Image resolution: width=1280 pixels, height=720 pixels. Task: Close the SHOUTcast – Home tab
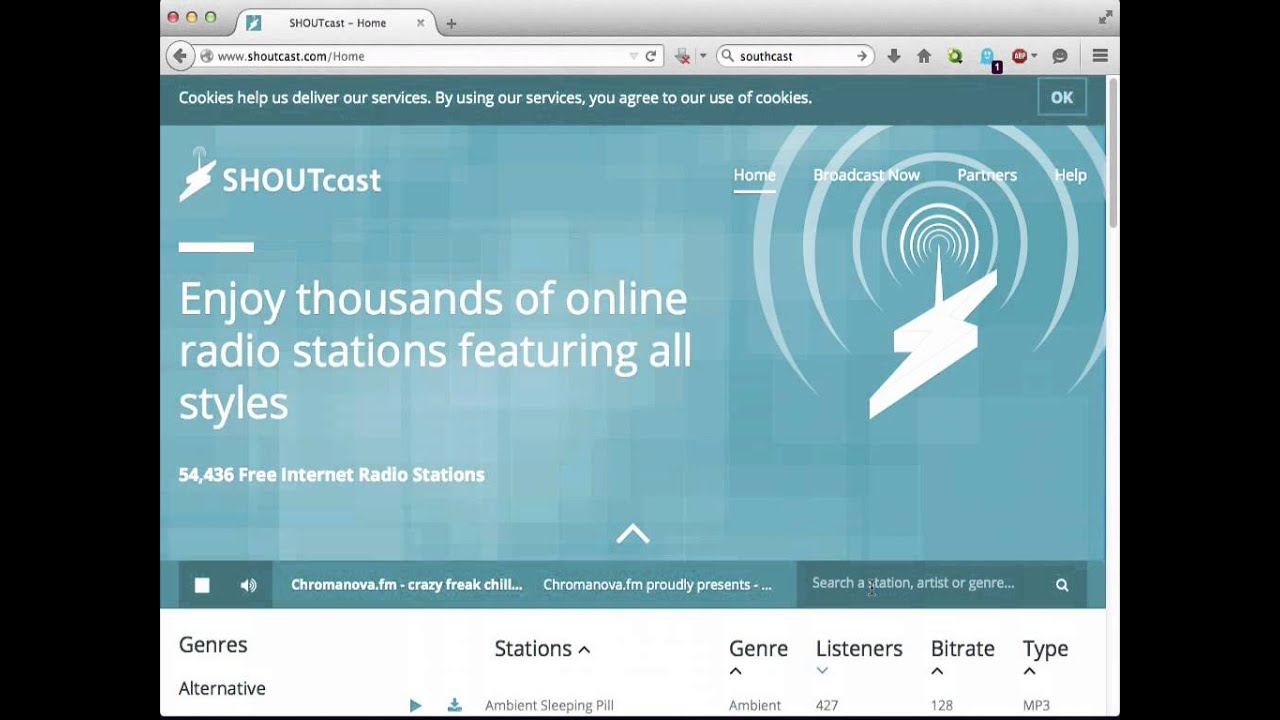click(420, 23)
